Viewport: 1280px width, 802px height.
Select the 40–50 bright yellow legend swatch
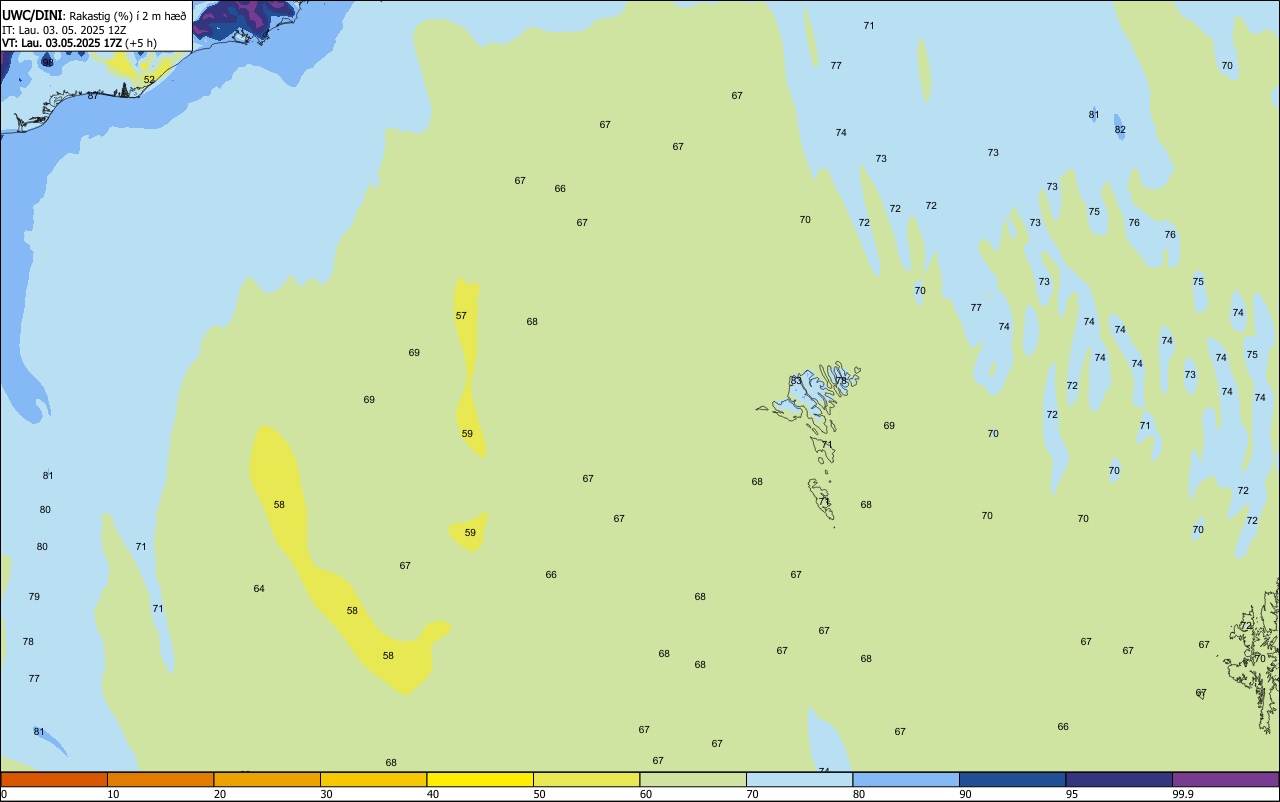480,779
